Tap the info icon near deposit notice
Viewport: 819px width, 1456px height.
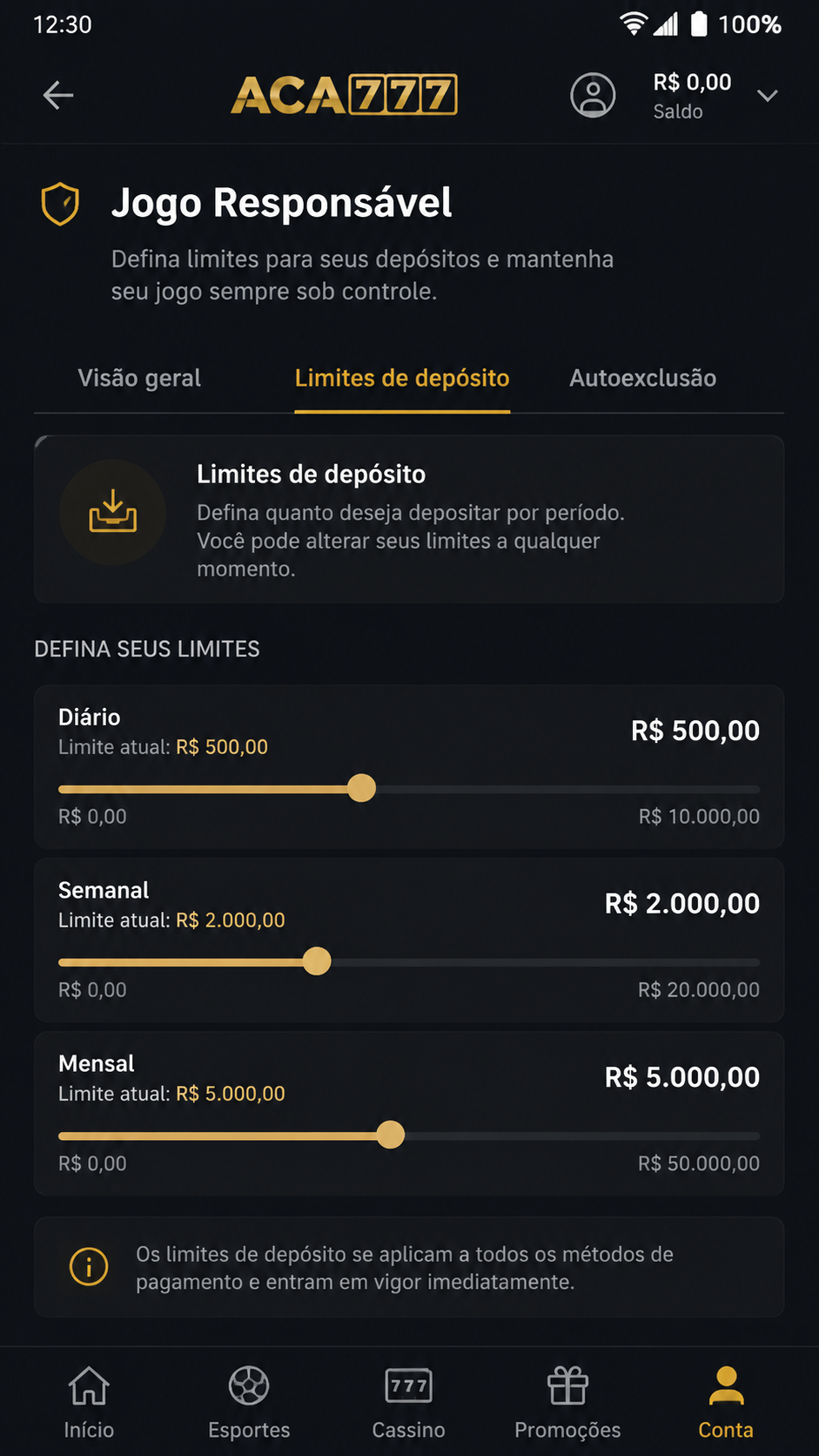[89, 1266]
